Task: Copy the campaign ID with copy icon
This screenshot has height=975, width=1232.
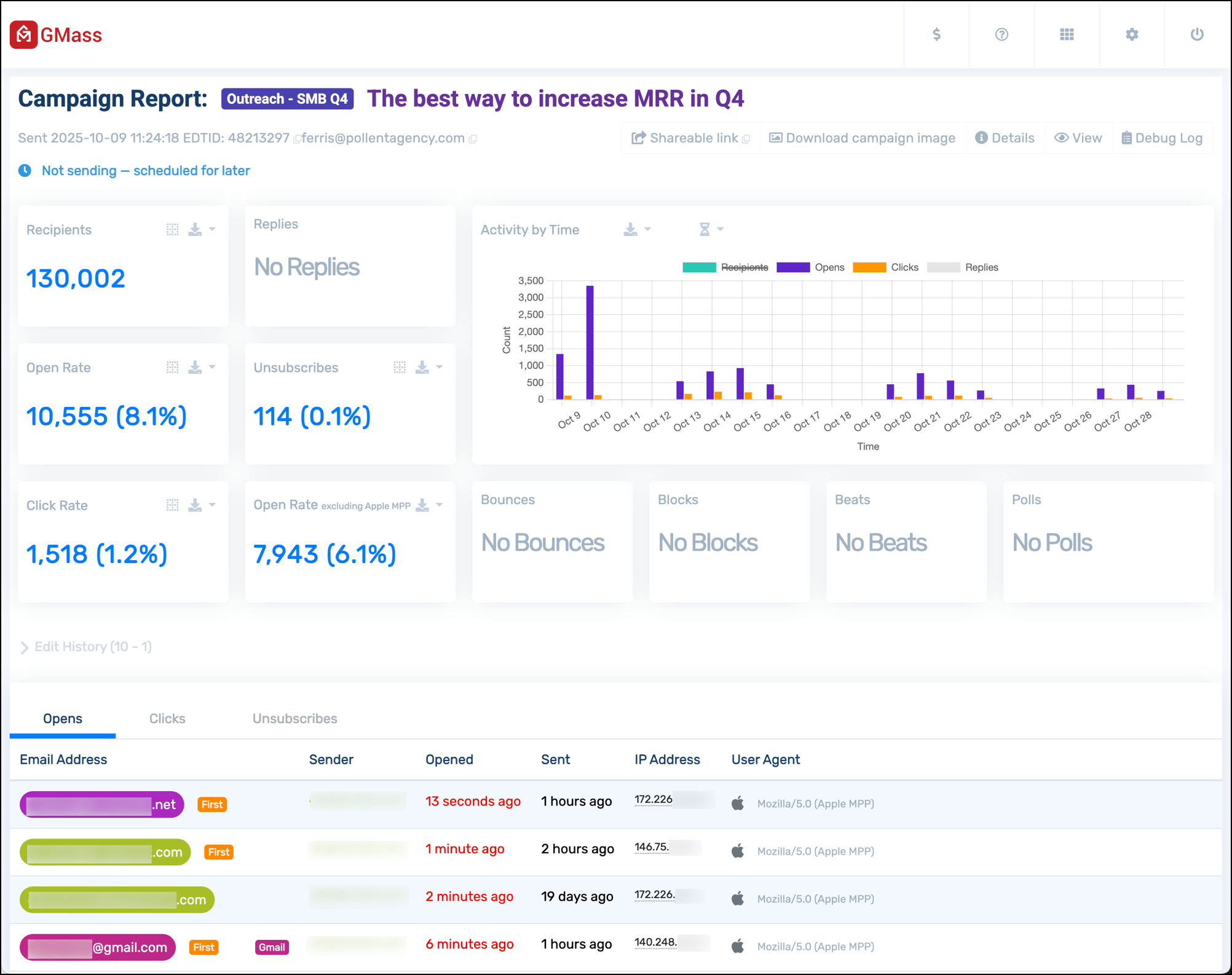Action: click(x=297, y=139)
